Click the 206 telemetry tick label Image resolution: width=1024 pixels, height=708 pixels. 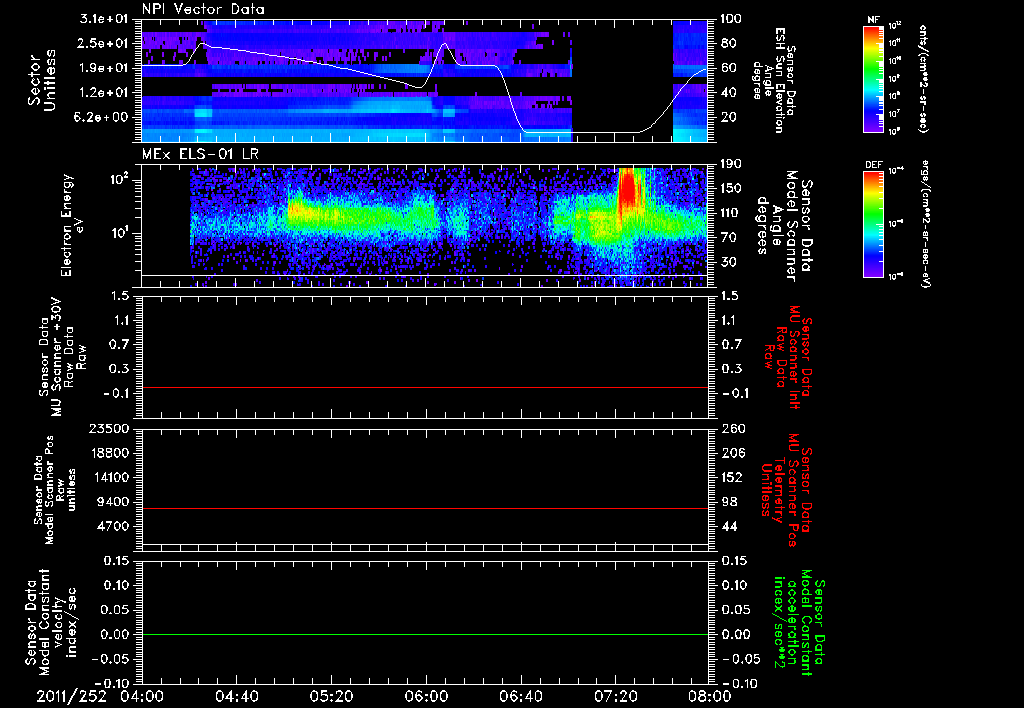731,453
